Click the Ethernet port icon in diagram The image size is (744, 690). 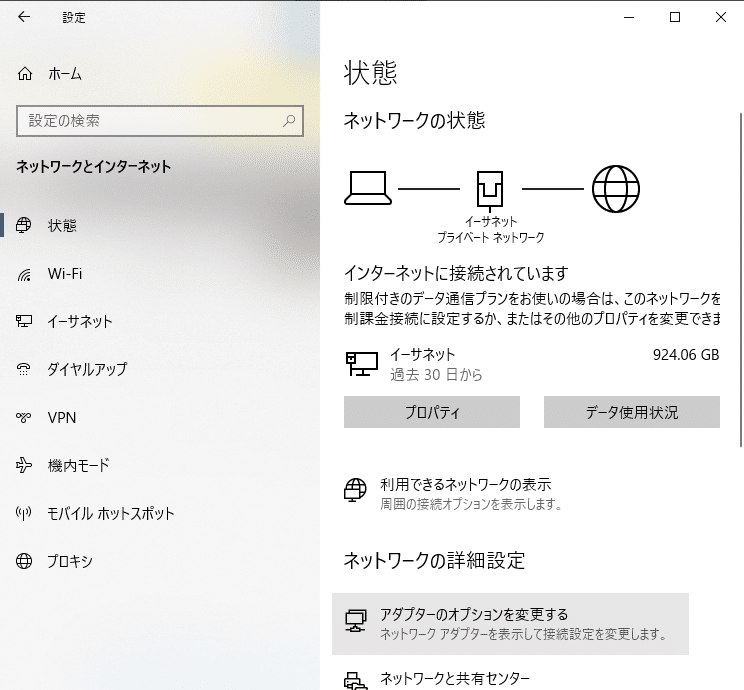point(490,191)
